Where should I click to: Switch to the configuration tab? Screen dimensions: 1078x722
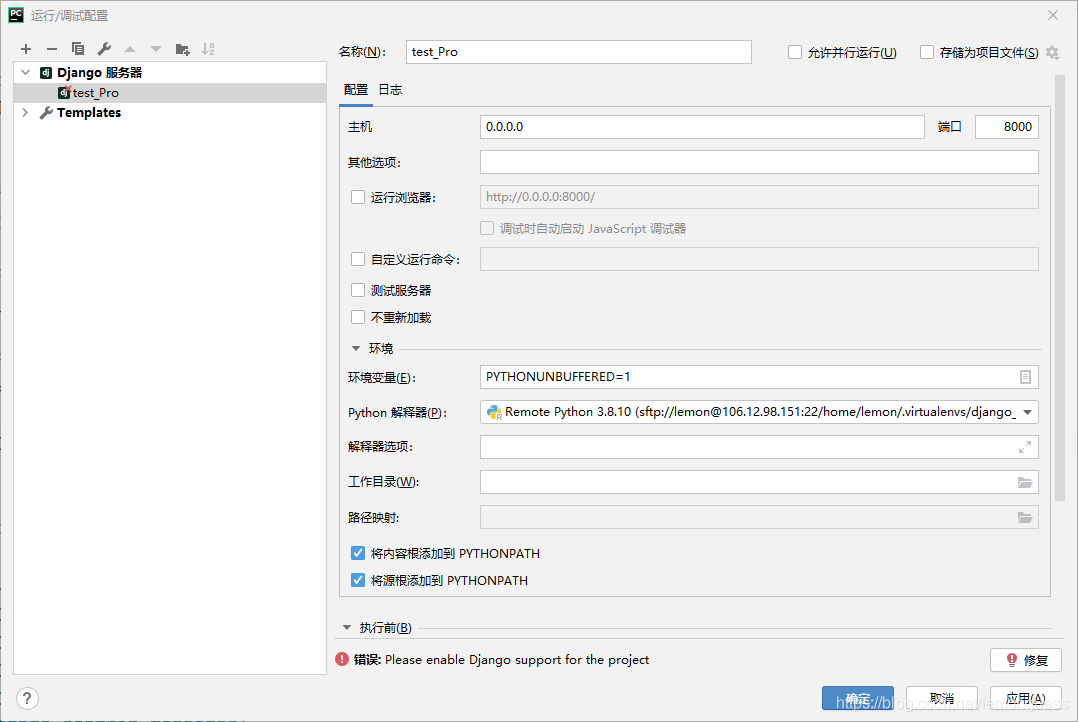[355, 90]
